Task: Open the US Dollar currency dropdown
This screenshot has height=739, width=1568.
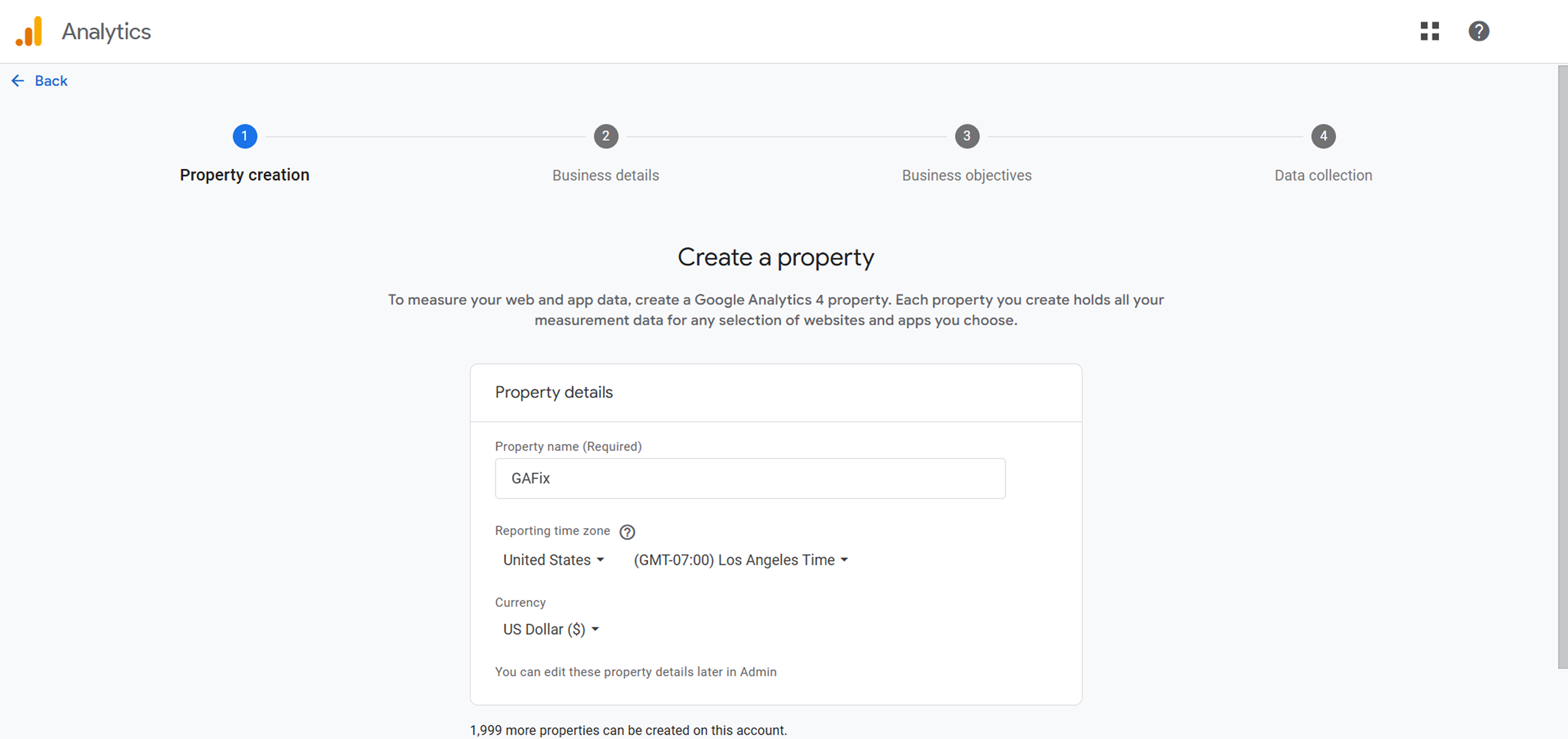Action: pos(551,629)
